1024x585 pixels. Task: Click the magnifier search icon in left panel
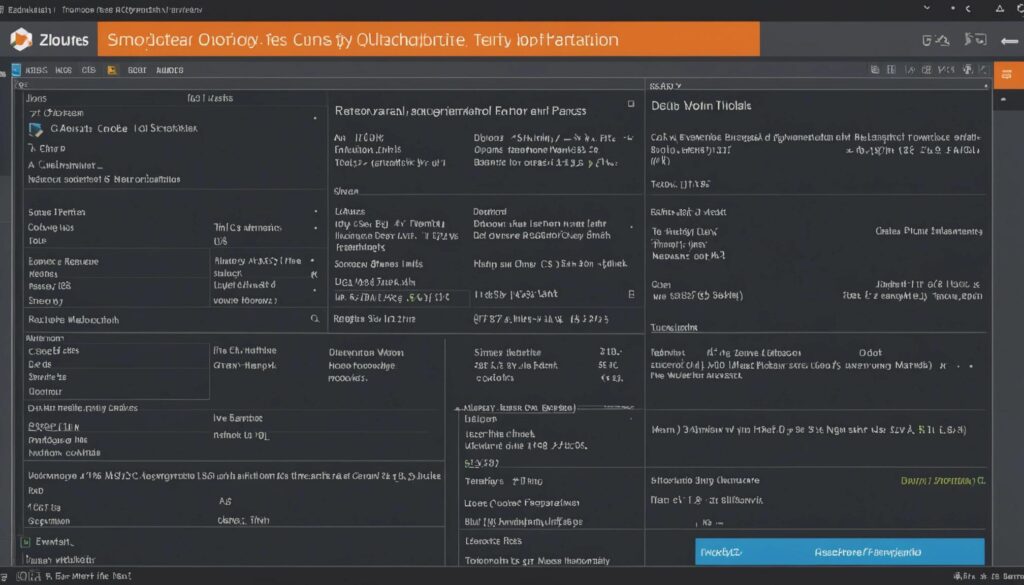click(x=315, y=319)
